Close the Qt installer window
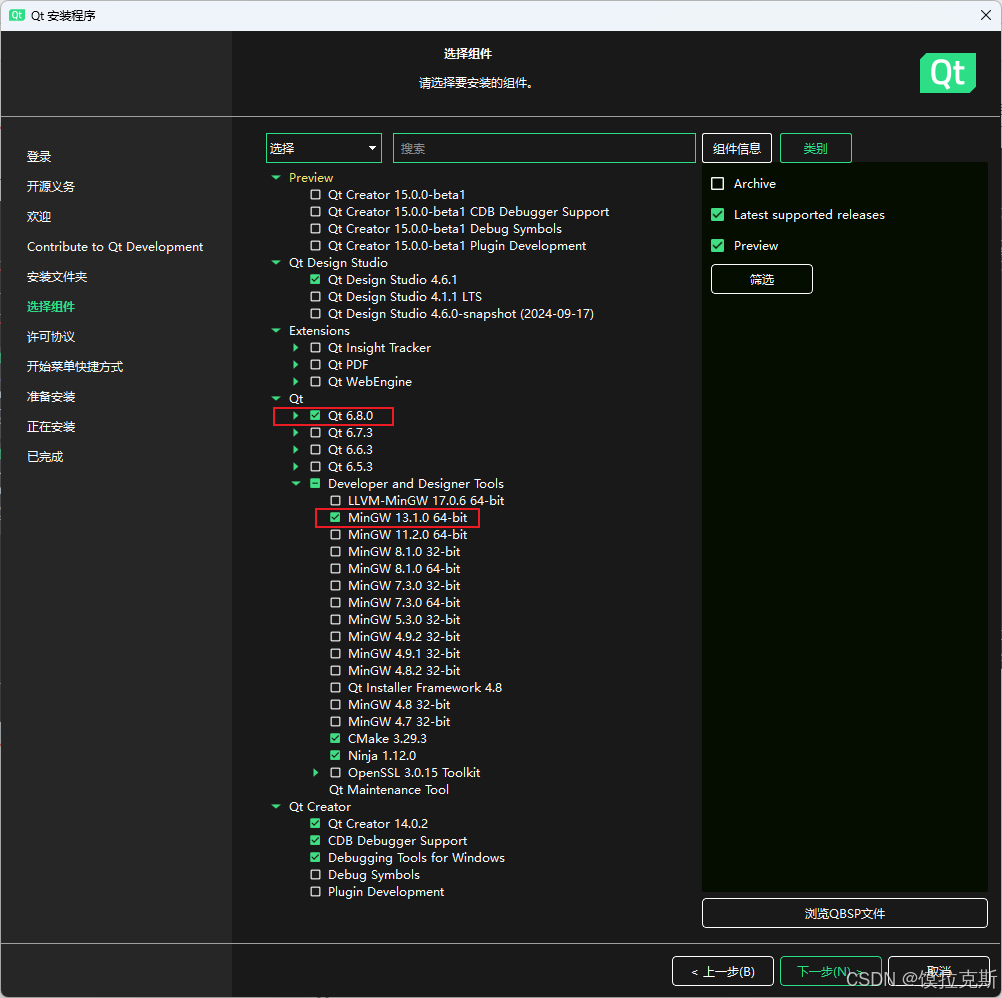The width and height of the screenshot is (1002, 998). (985, 15)
